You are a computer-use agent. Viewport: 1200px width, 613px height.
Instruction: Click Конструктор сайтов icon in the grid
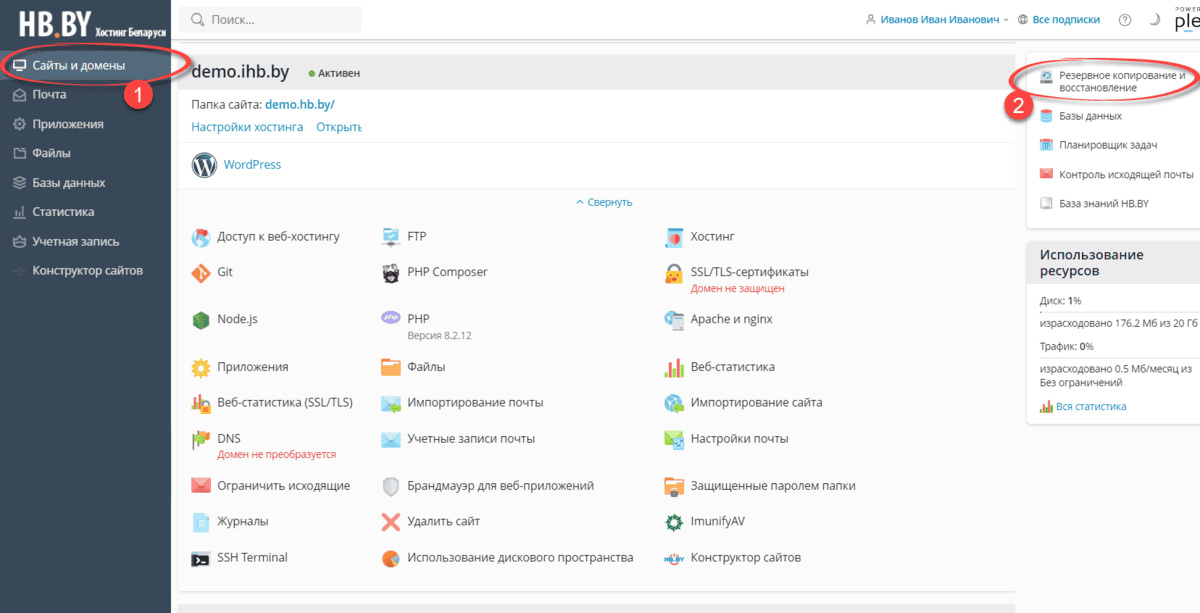coord(674,558)
